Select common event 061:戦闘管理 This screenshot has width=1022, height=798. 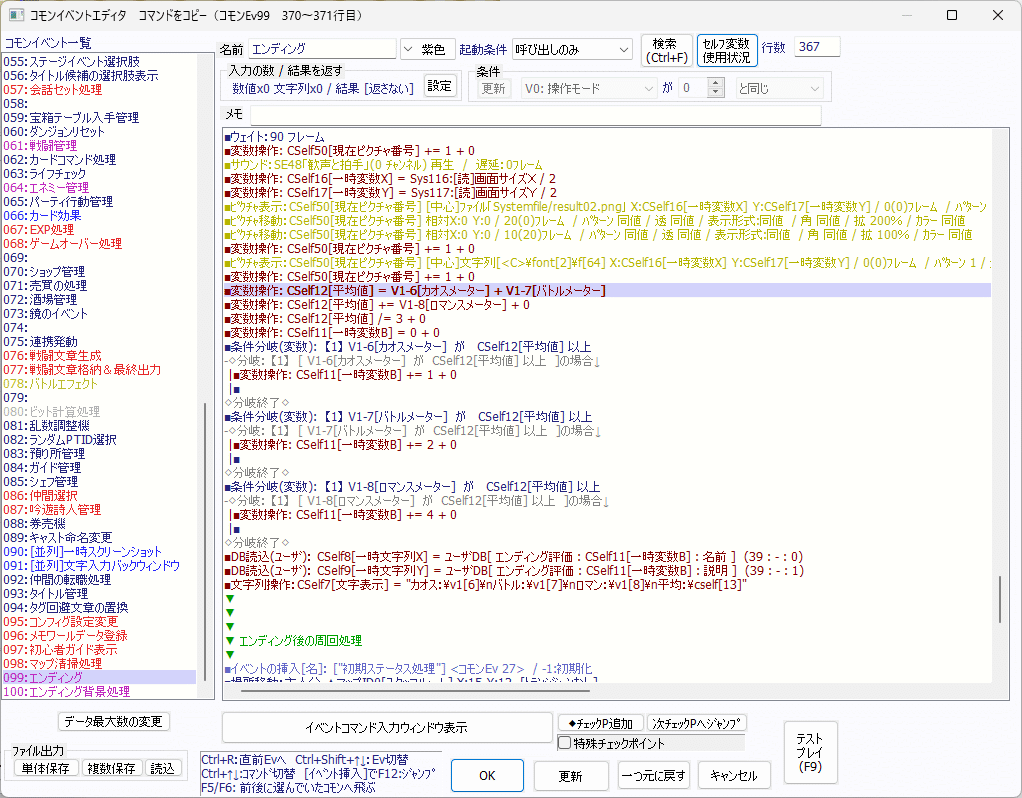point(99,145)
